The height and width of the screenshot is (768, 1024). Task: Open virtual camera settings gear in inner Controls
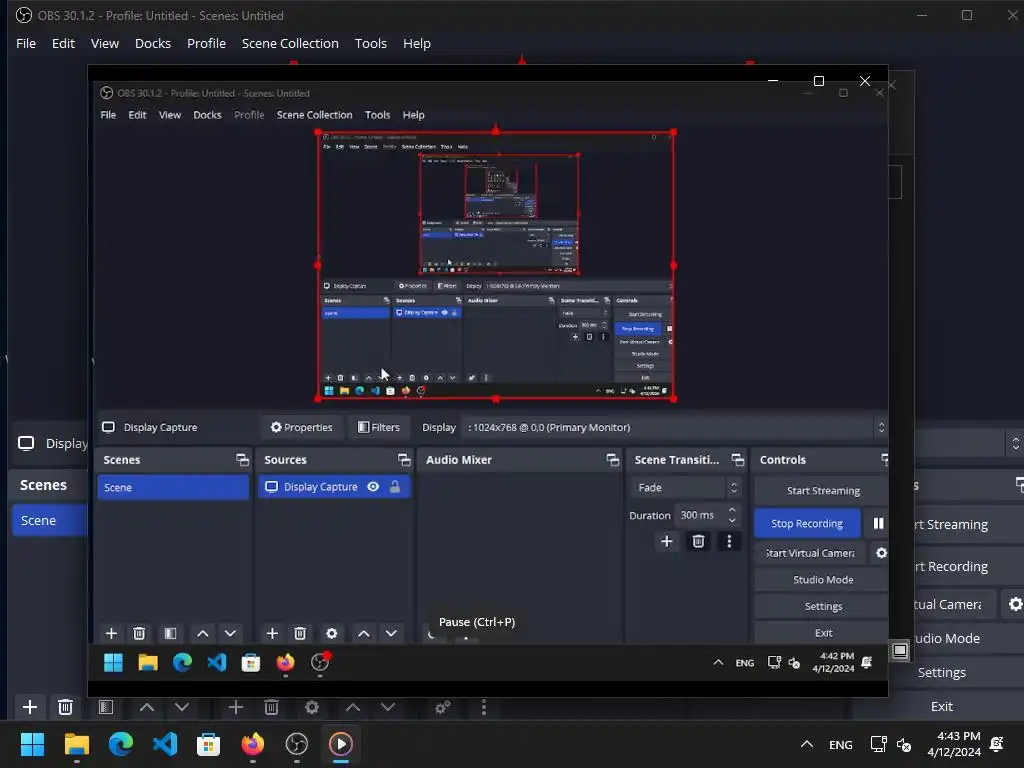(x=881, y=553)
